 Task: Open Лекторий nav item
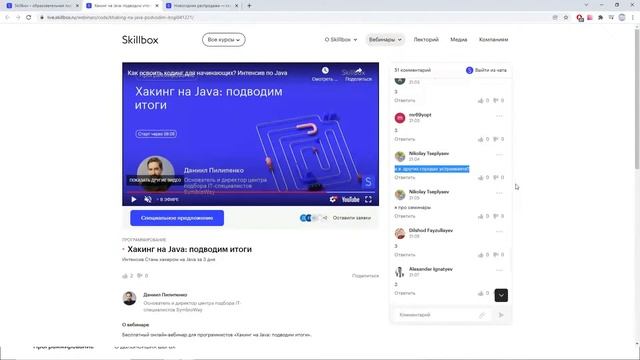point(426,40)
